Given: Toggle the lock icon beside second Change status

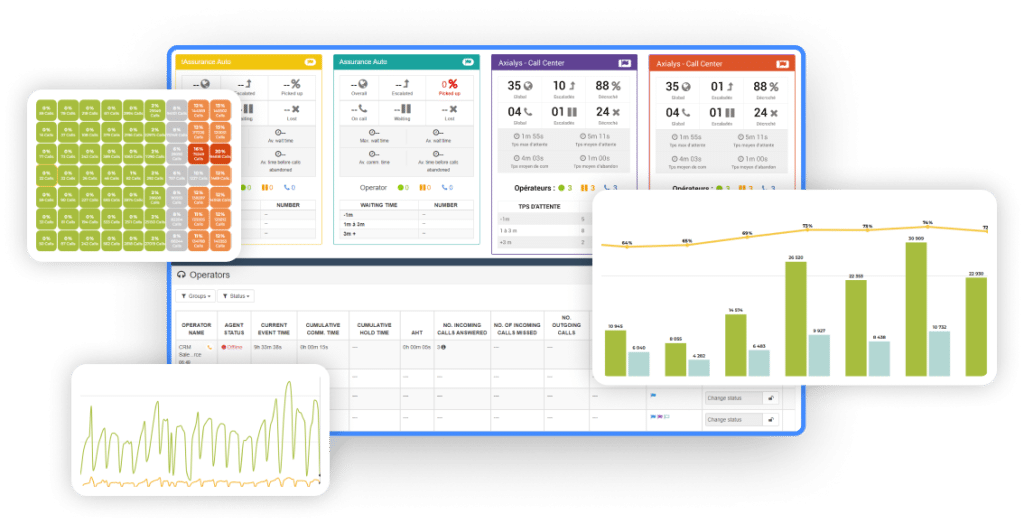Looking at the screenshot, I should coord(771,419).
